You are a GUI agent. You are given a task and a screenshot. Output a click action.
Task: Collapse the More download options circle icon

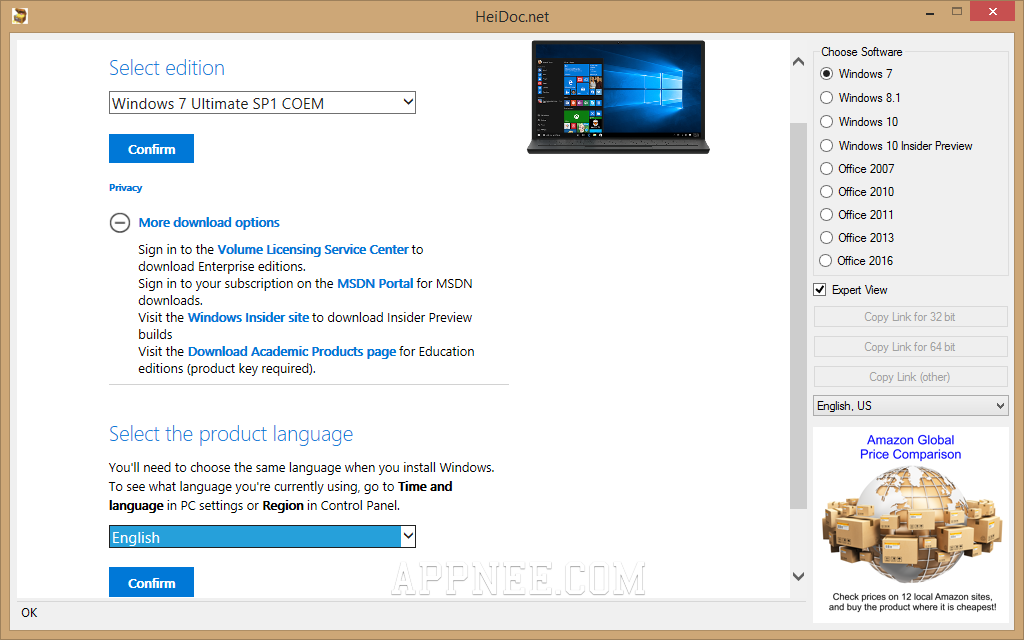[x=120, y=223]
